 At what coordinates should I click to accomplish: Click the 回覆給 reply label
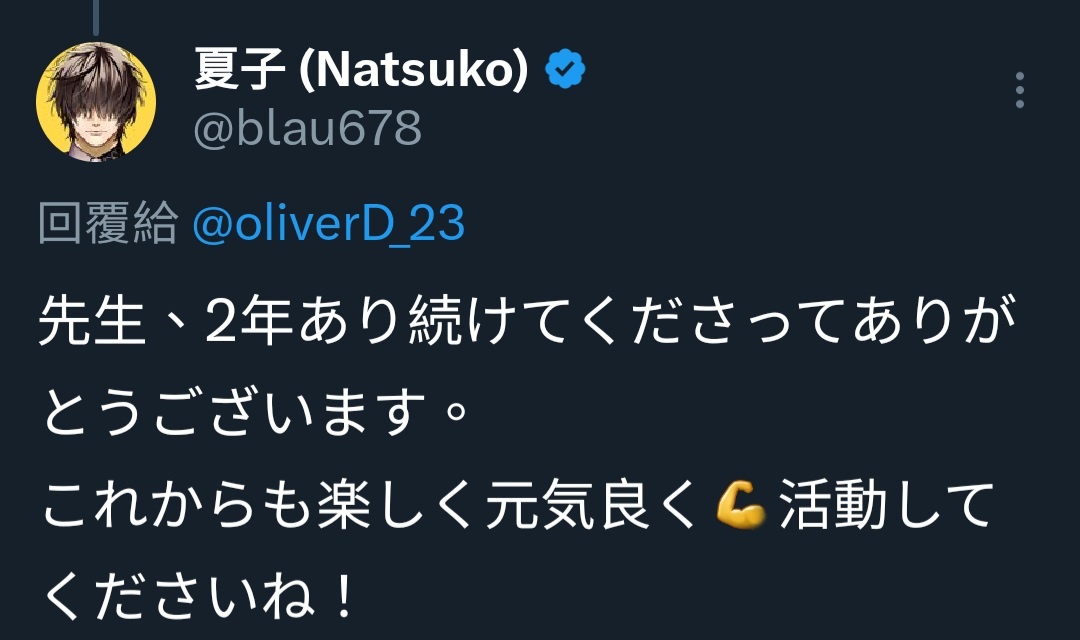(x=108, y=223)
